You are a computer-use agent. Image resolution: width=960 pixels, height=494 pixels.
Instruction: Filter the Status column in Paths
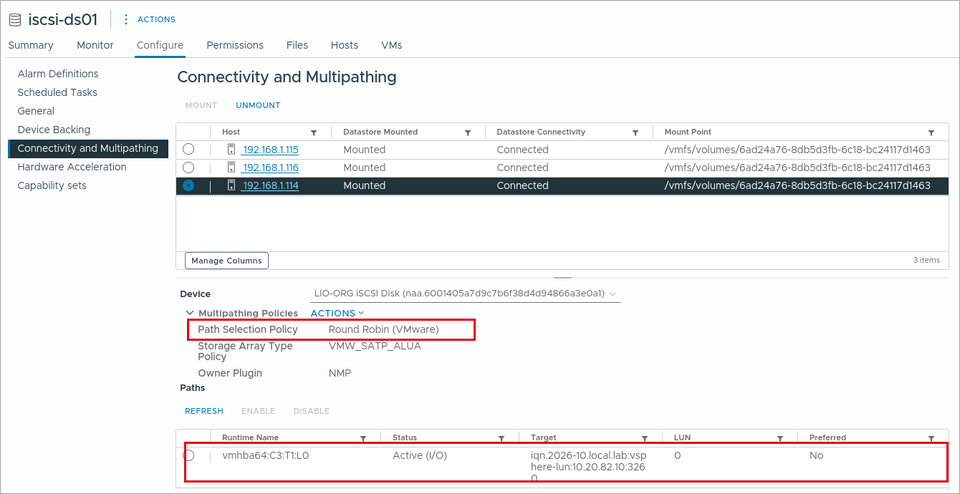pos(501,438)
